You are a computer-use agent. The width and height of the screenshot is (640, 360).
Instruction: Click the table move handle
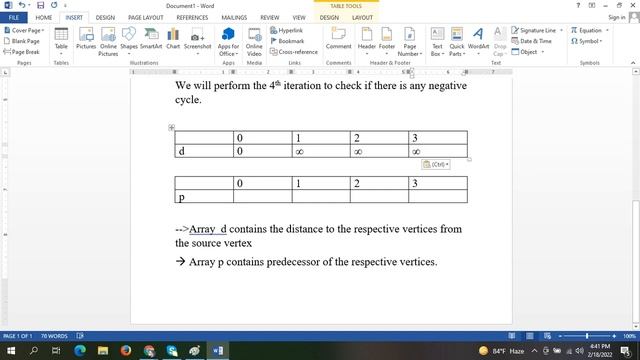tap(171, 127)
